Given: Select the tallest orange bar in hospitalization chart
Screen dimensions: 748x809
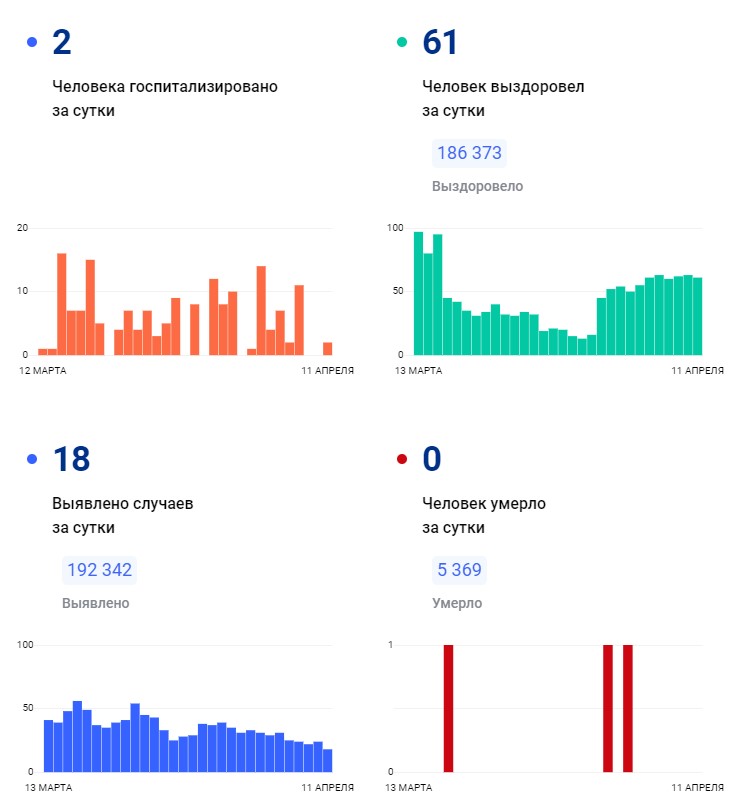Looking at the screenshot, I should 62,304.
